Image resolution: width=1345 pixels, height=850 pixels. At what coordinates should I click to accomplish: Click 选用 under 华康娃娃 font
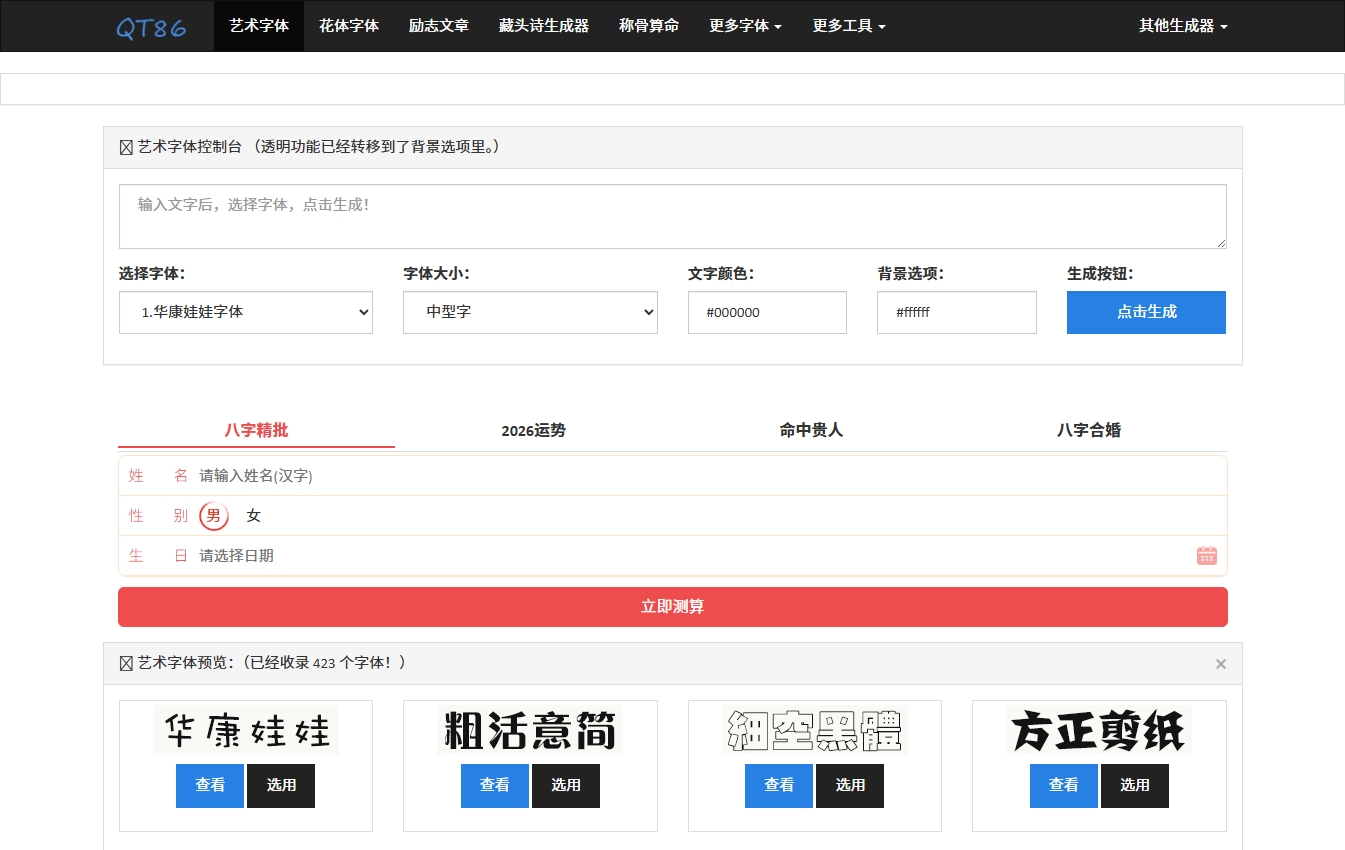pos(281,786)
